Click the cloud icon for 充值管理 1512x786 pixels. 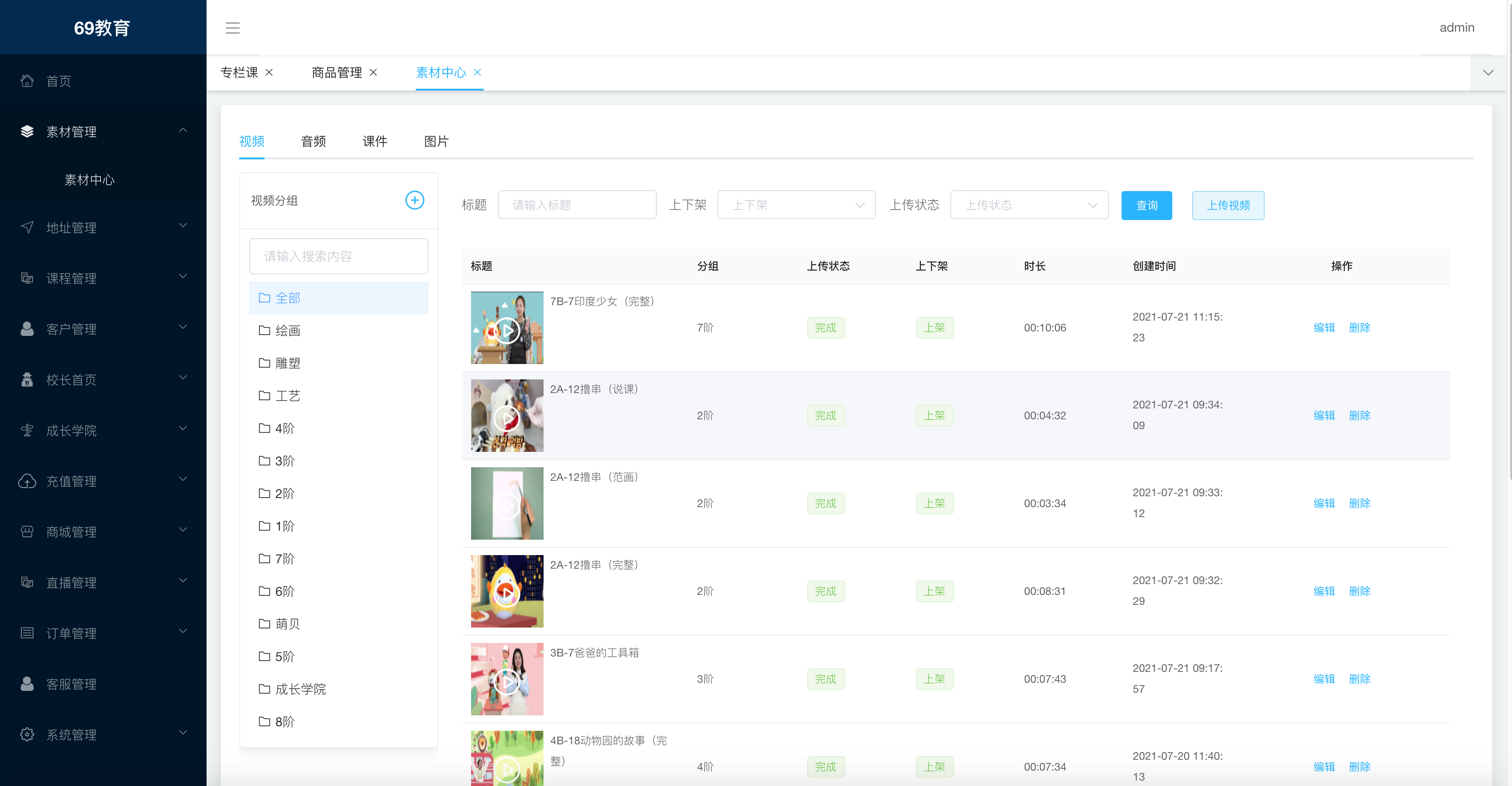(27, 481)
